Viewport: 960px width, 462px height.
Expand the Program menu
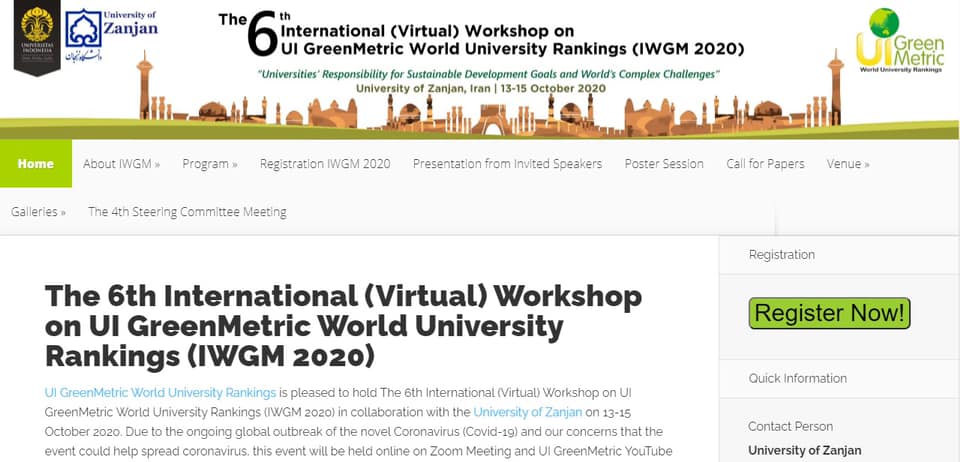[x=210, y=163]
